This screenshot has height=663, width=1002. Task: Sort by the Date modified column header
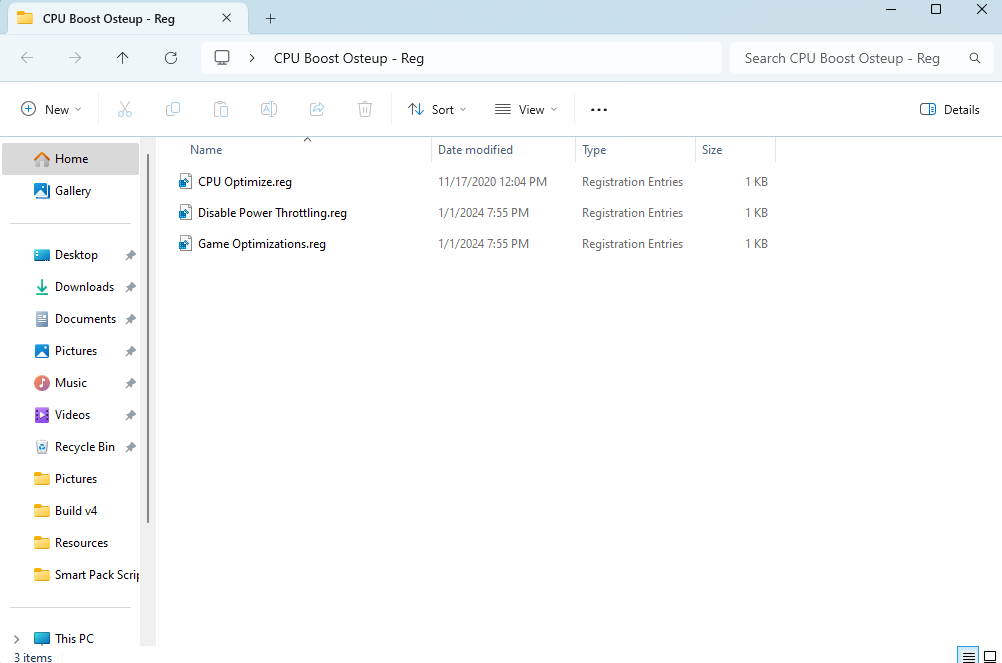click(x=475, y=150)
